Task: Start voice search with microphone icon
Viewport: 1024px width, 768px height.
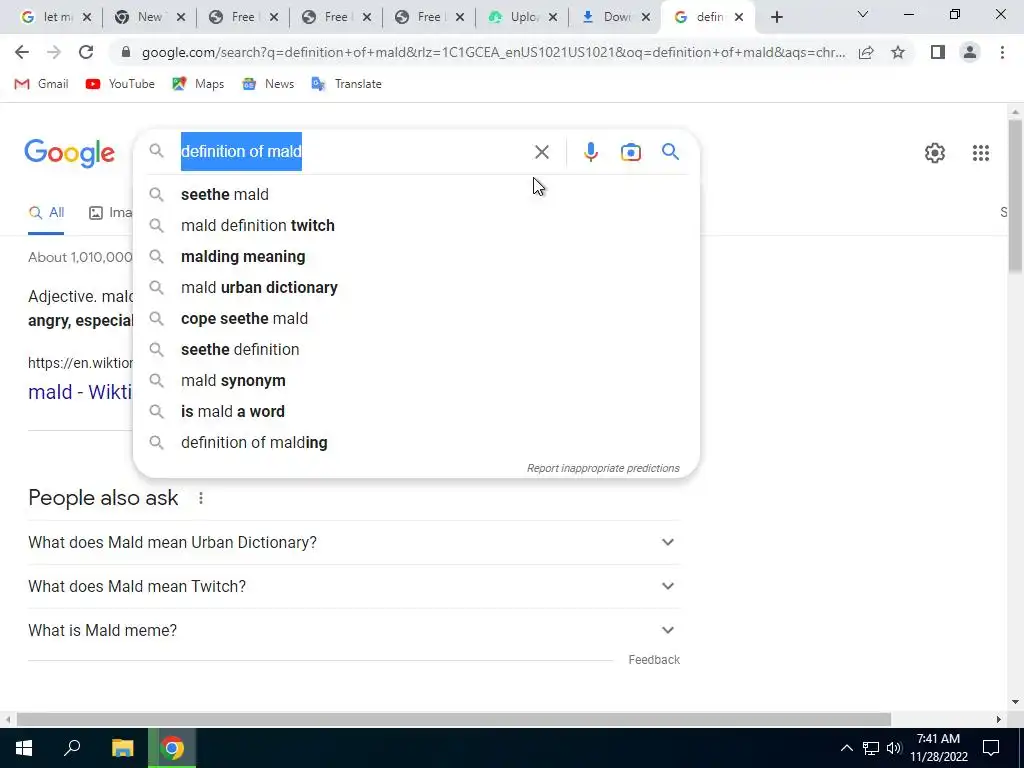Action: 590,152
